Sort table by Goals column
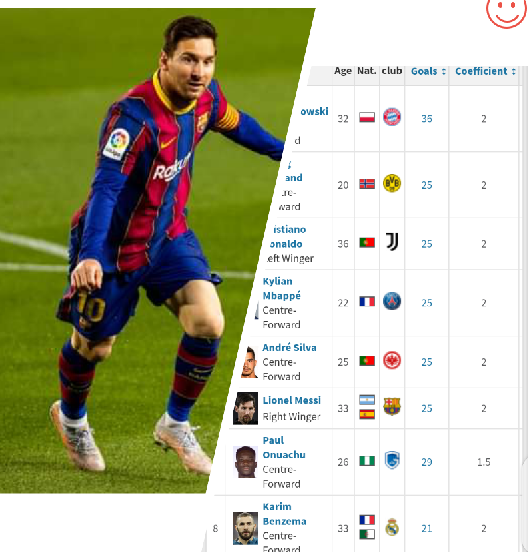The image size is (531, 557). tap(428, 71)
